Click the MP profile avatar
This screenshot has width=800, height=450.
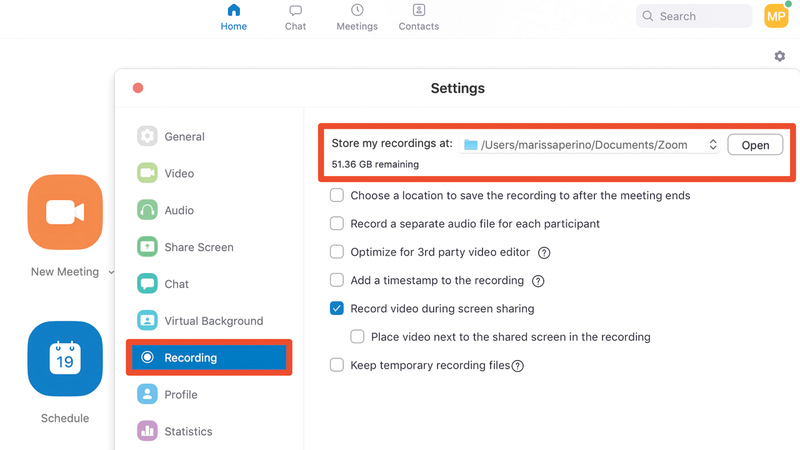[x=776, y=16]
